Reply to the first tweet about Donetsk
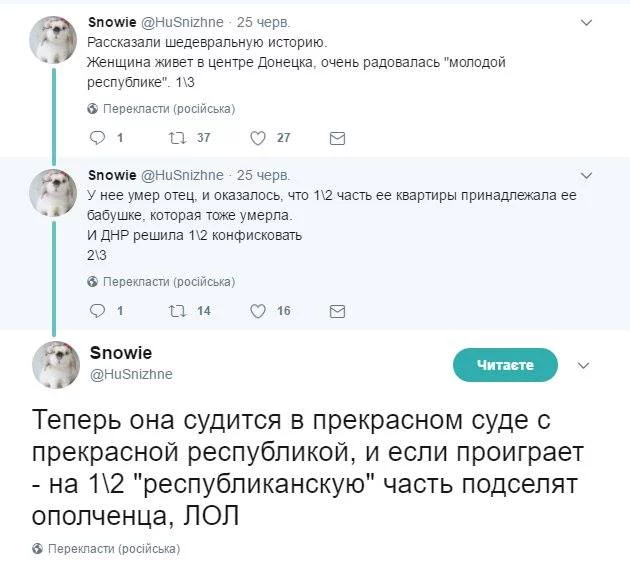Image resolution: width=630 pixels, height=561 pixels. [97, 138]
